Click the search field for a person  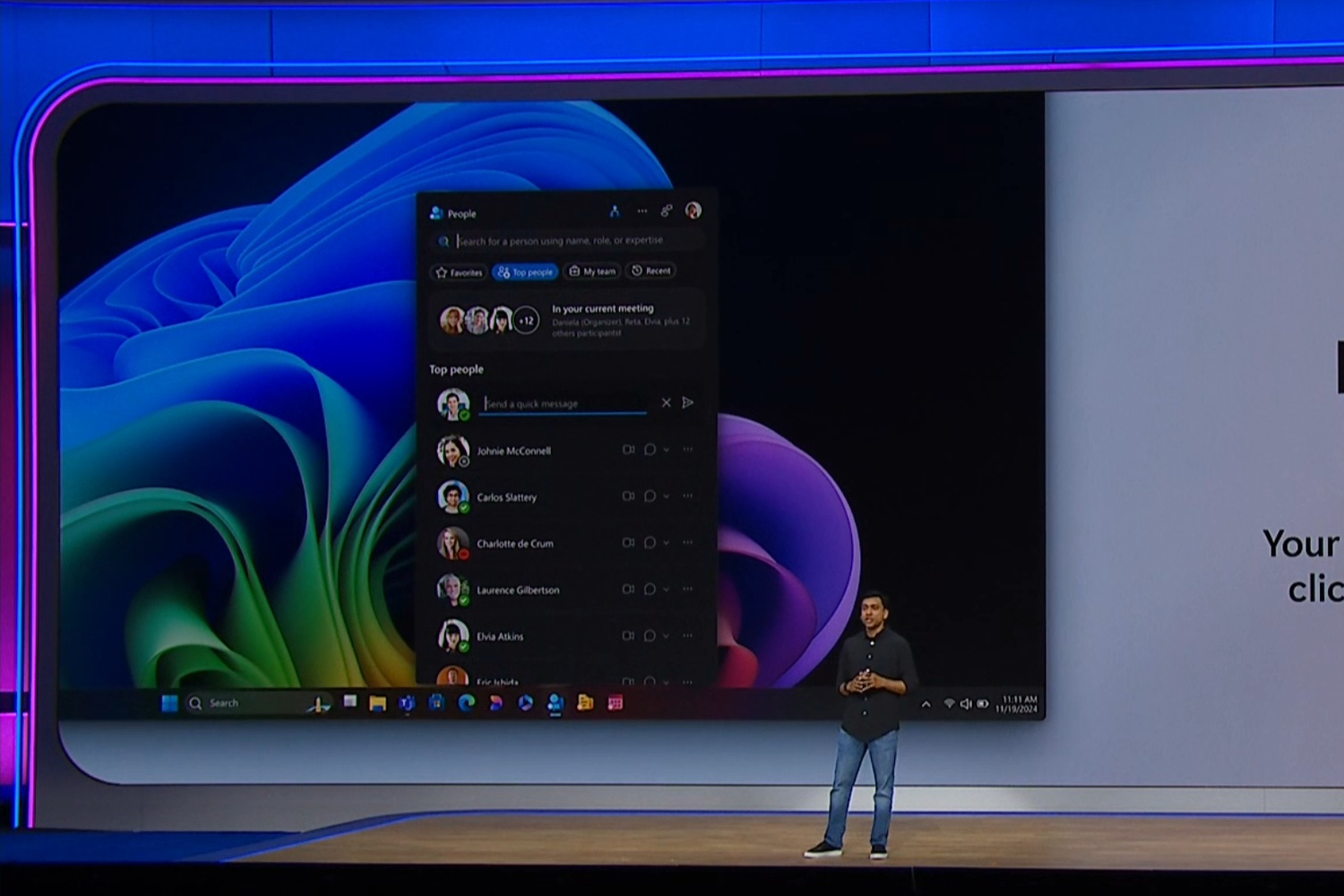click(566, 241)
